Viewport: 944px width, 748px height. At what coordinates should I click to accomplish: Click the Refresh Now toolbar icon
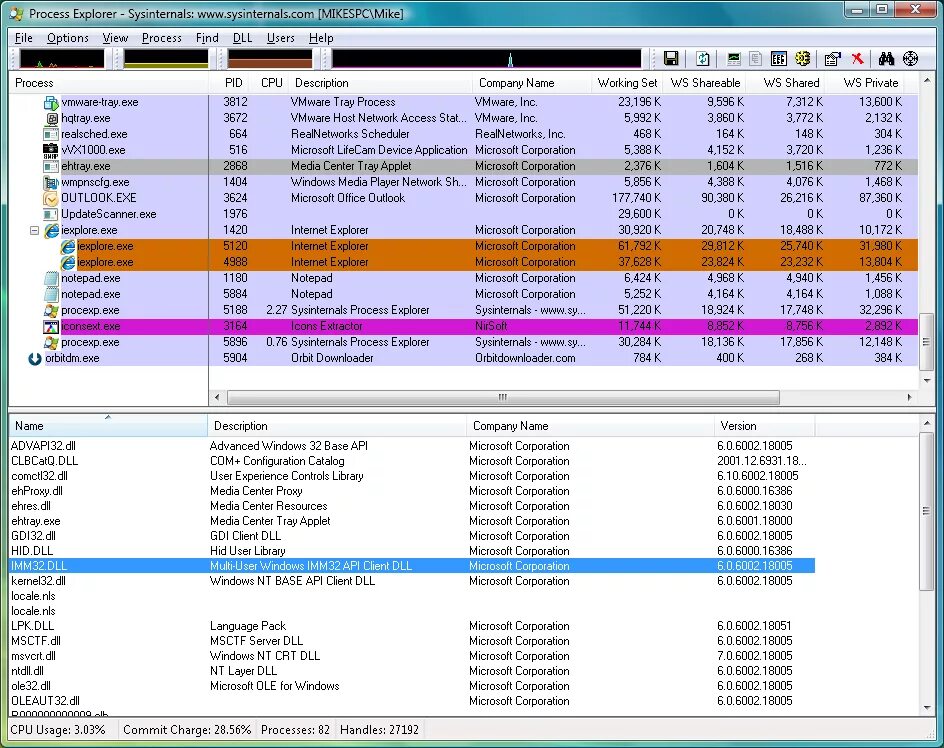click(x=703, y=58)
